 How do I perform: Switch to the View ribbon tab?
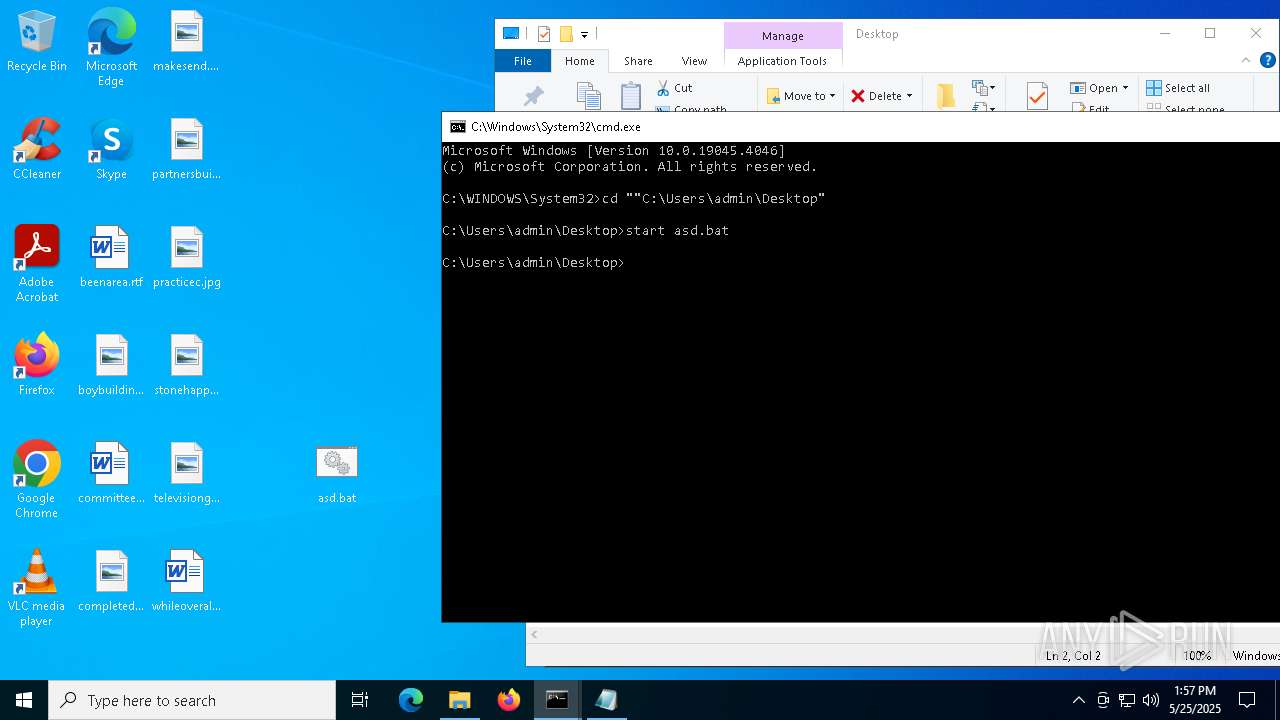(694, 61)
